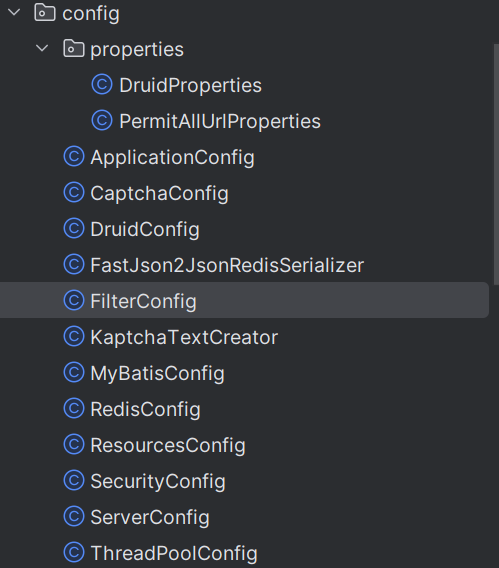Select the properties folder label

pos(137,49)
